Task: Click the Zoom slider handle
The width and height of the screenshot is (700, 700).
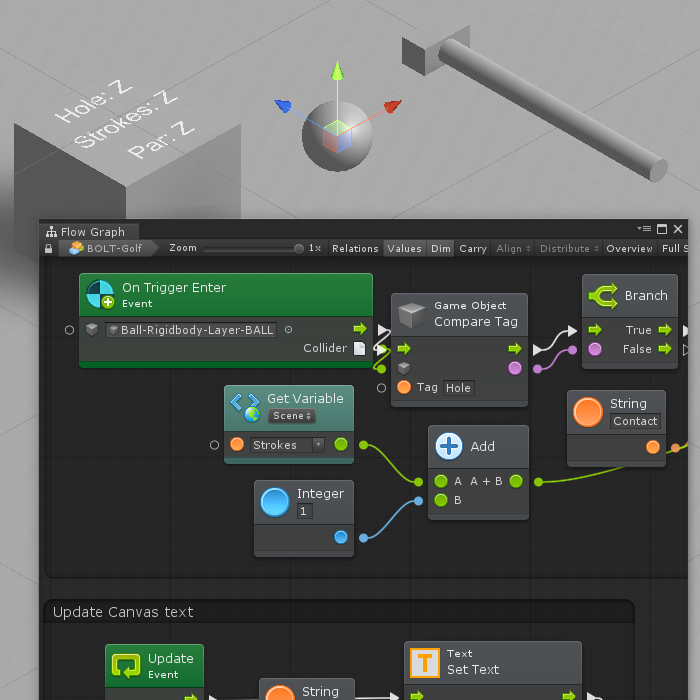Action: pyautogui.click(x=299, y=249)
